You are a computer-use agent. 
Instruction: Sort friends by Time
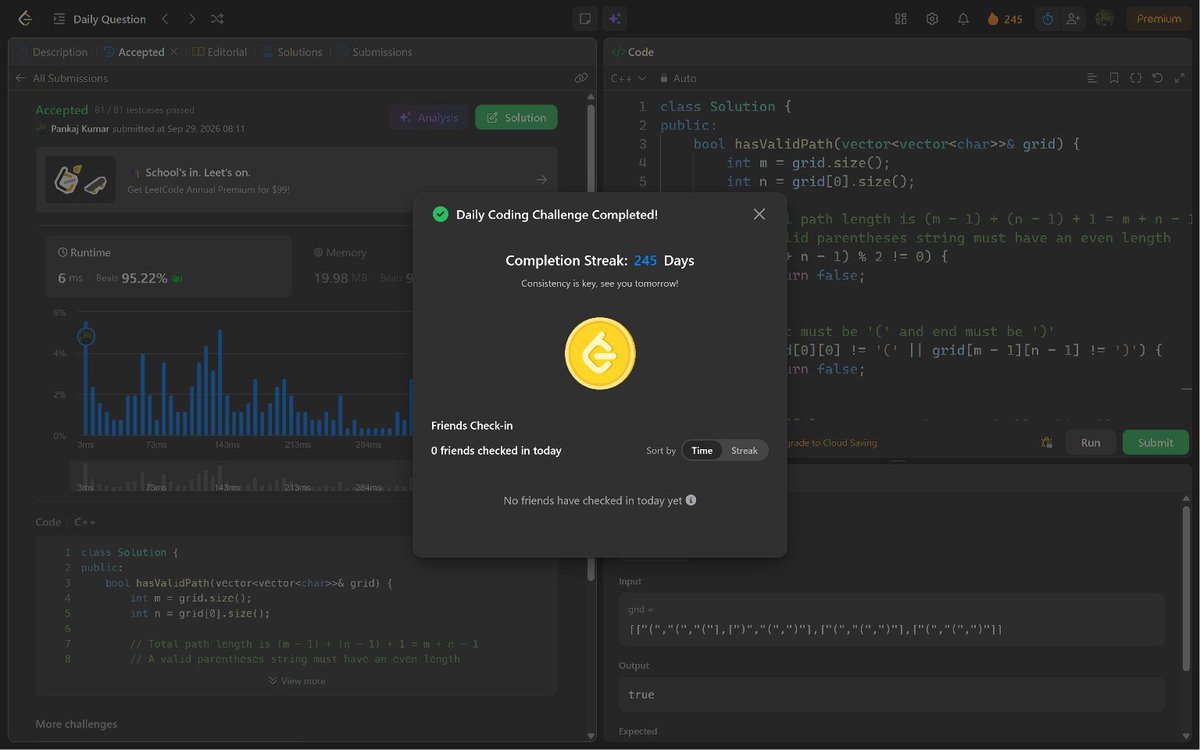click(702, 451)
